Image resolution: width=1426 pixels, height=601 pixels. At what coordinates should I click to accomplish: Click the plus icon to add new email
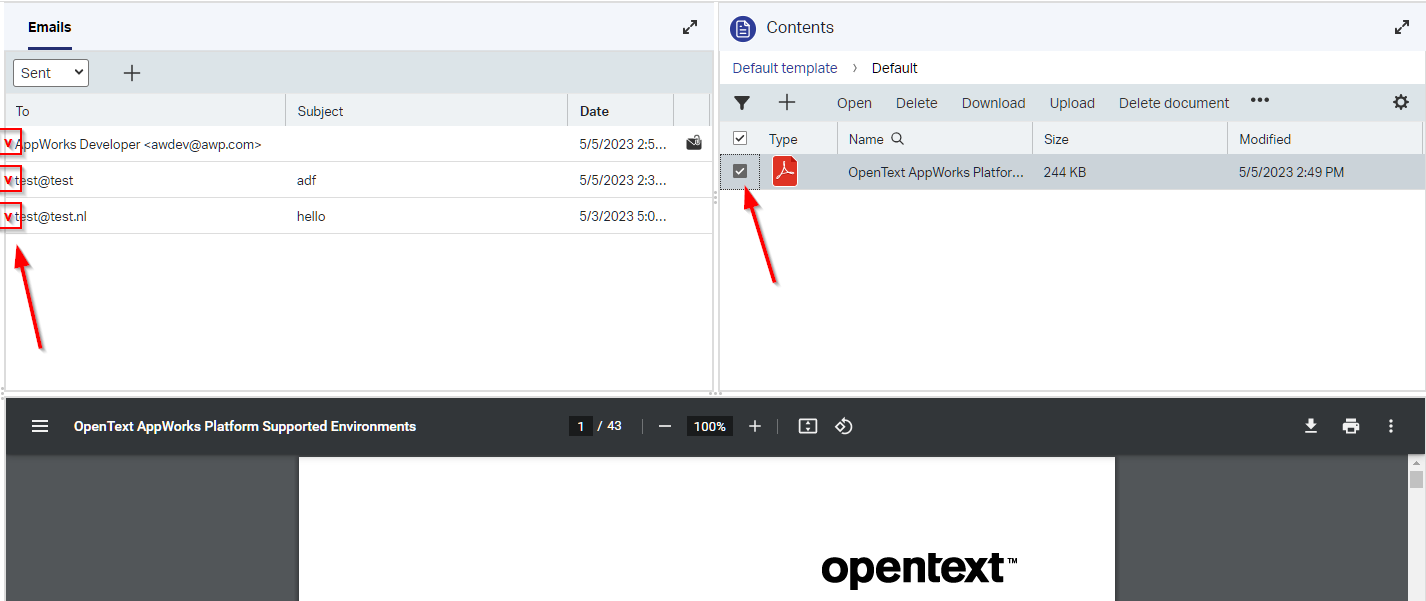[x=131, y=73]
